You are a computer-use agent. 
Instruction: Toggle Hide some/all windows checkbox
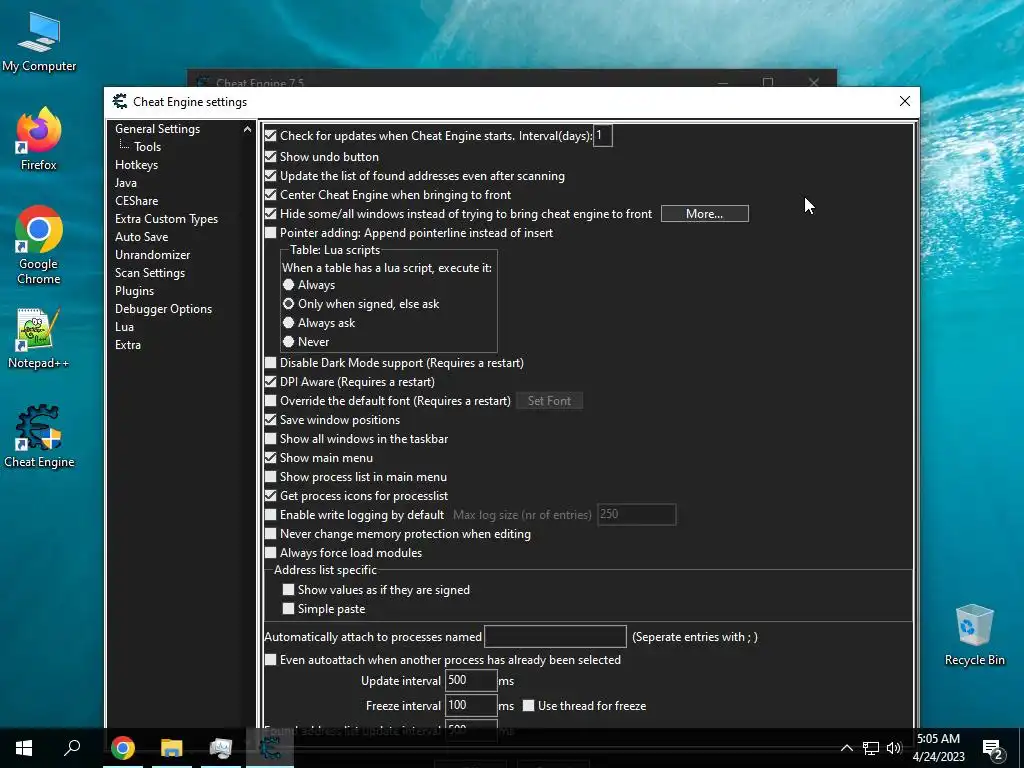click(x=270, y=214)
